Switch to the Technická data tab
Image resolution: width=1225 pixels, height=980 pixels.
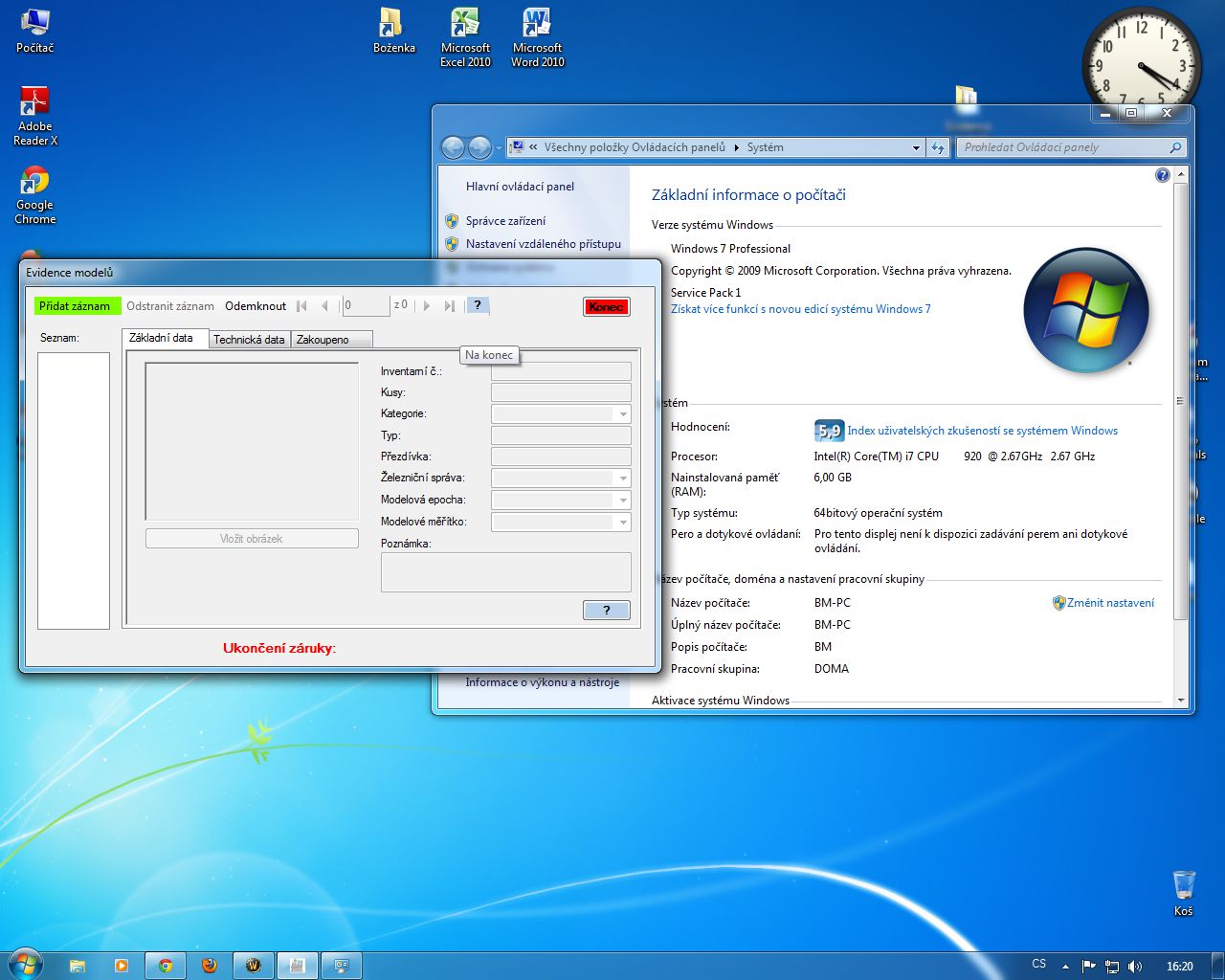pyautogui.click(x=249, y=340)
